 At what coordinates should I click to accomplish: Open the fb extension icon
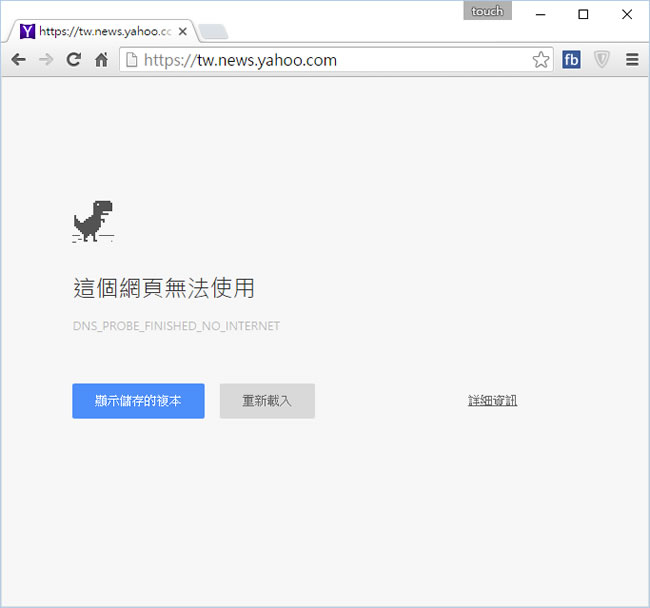(x=571, y=60)
